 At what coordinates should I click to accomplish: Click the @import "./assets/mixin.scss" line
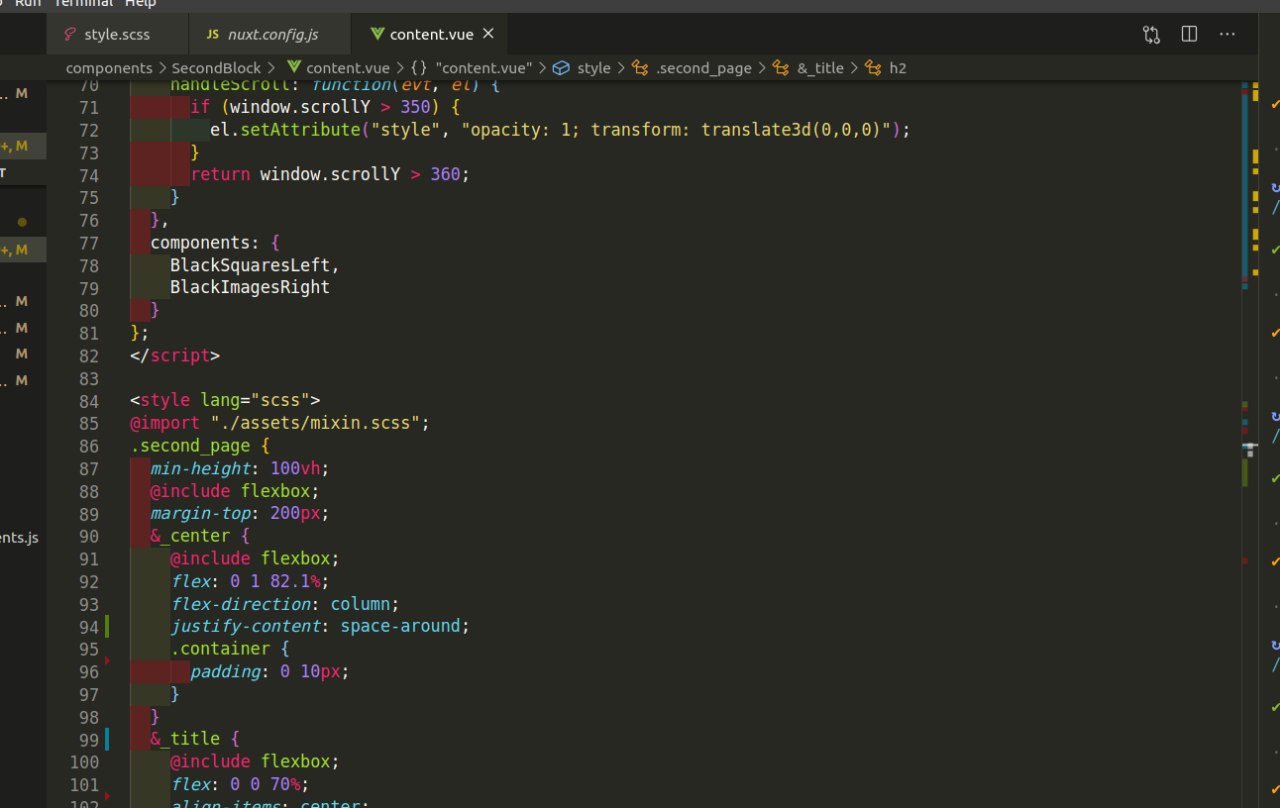pyautogui.click(x=280, y=423)
